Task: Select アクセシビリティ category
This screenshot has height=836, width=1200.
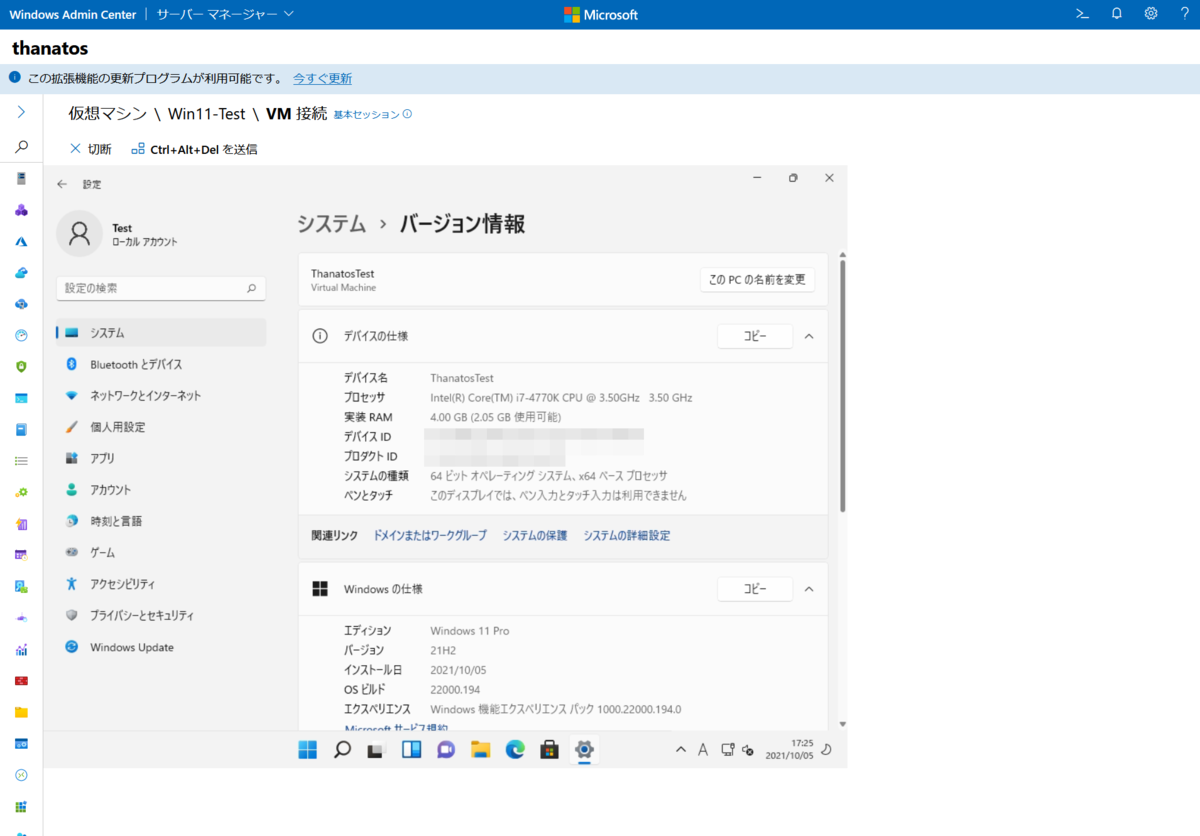Action: click(x=161, y=584)
